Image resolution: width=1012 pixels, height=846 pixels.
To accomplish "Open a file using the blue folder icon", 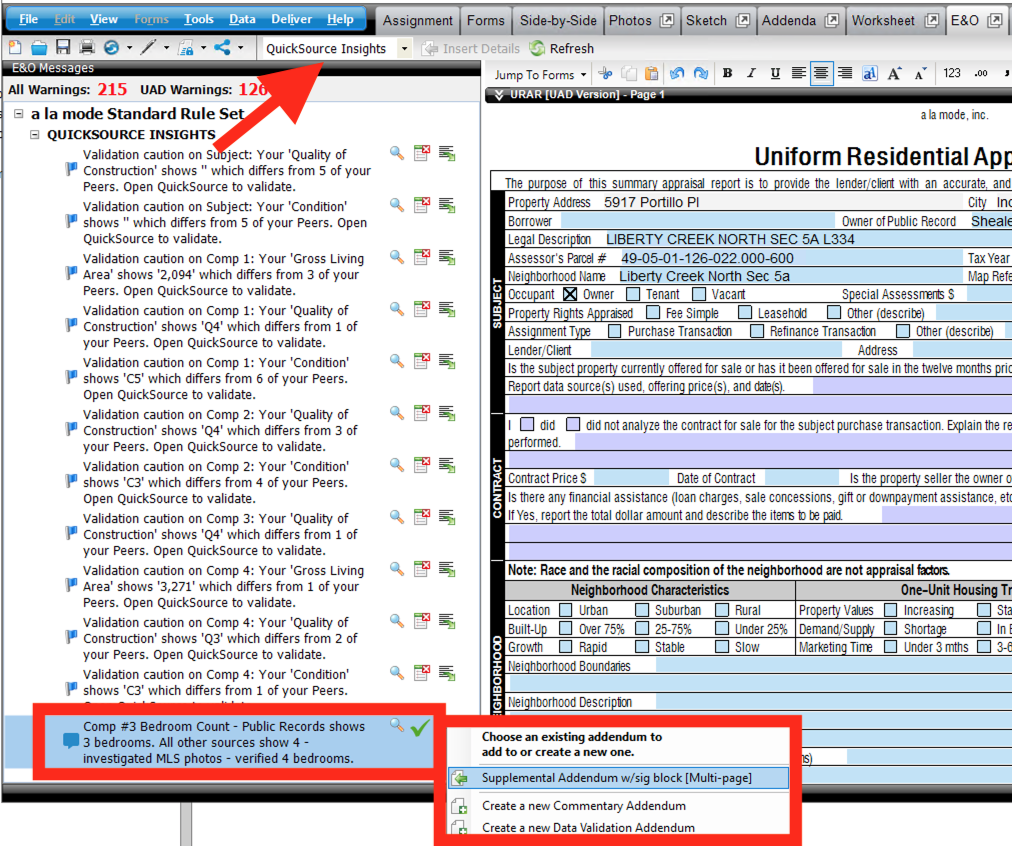I will 39,48.
